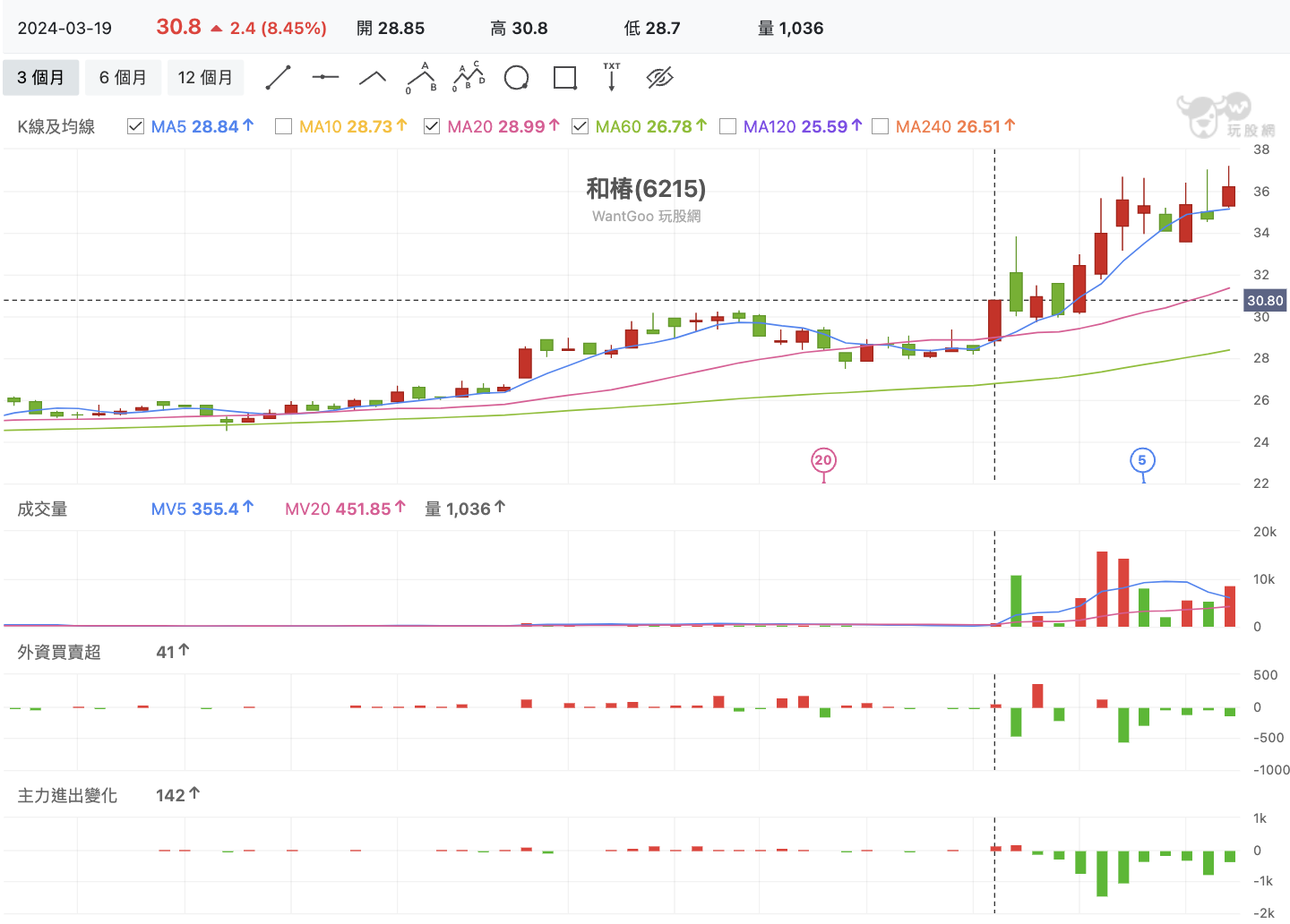Switch to the 12 個月 range
Image resolution: width=1290 pixels, height=924 pixels.
205,78
